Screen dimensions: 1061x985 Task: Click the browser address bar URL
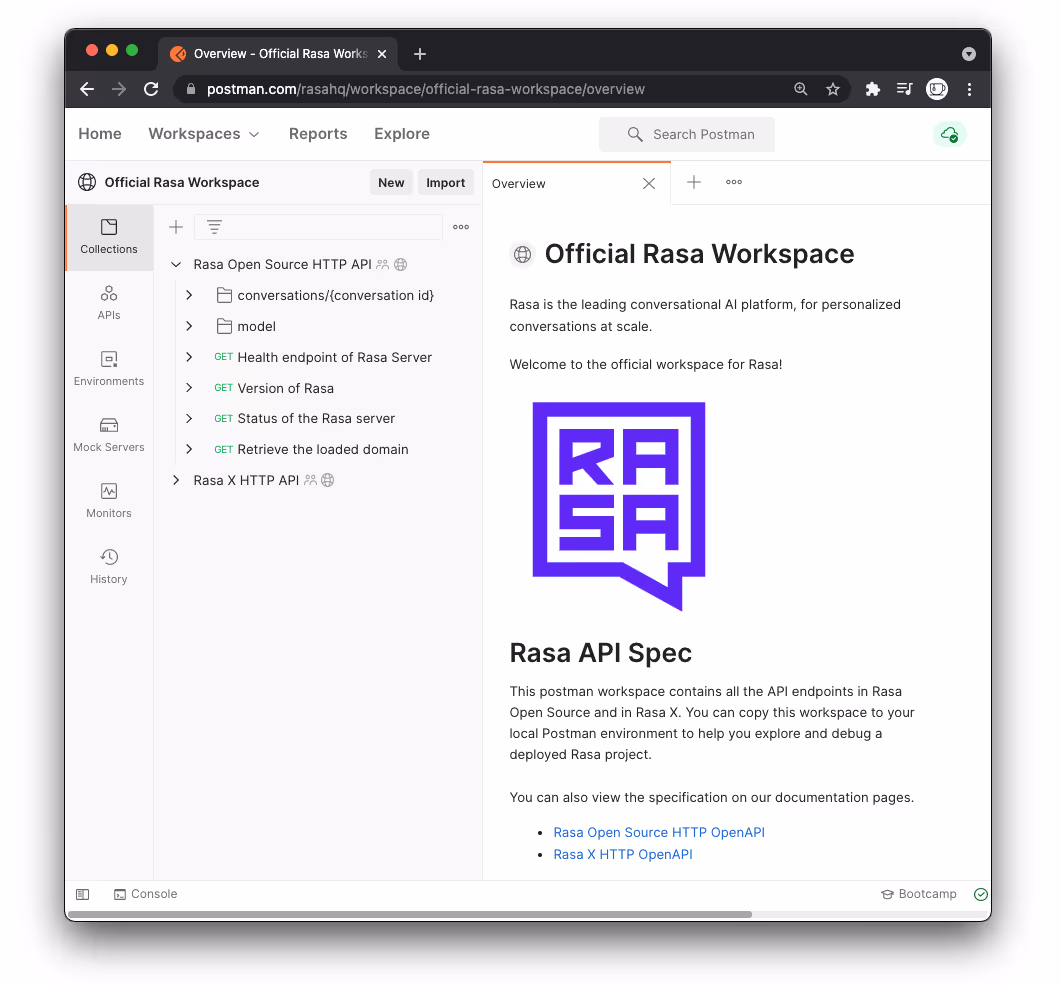coord(426,89)
